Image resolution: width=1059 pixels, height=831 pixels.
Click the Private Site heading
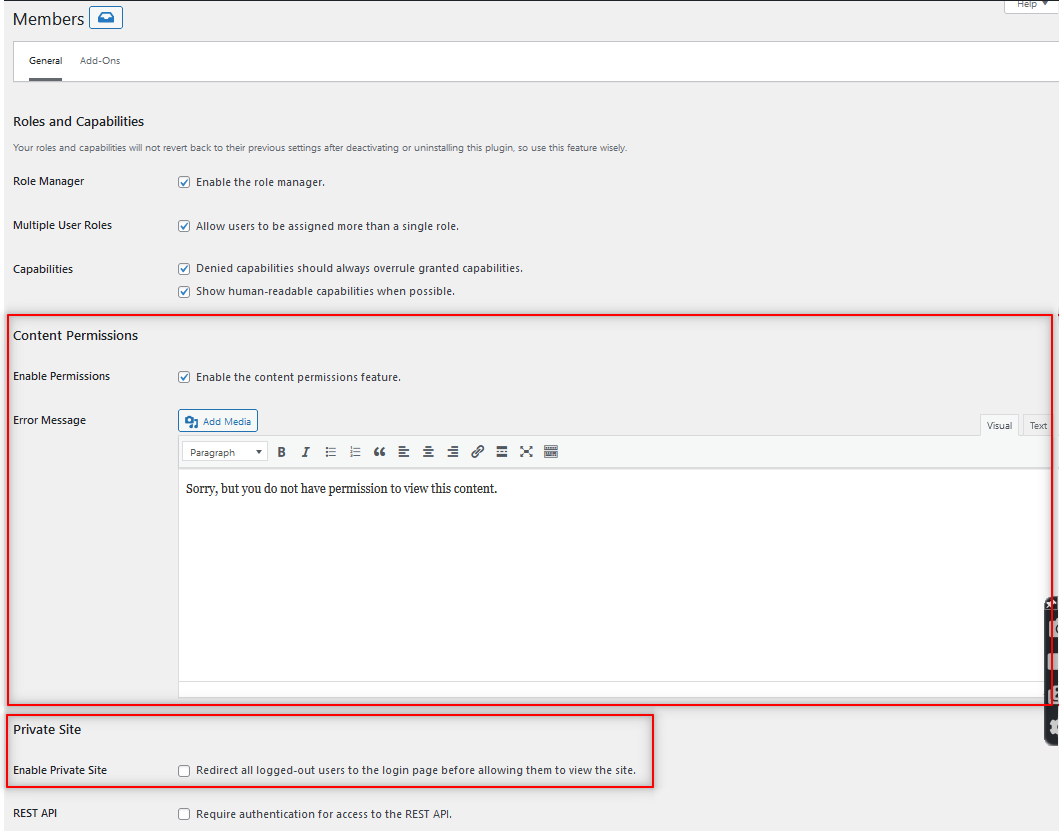[x=47, y=730]
